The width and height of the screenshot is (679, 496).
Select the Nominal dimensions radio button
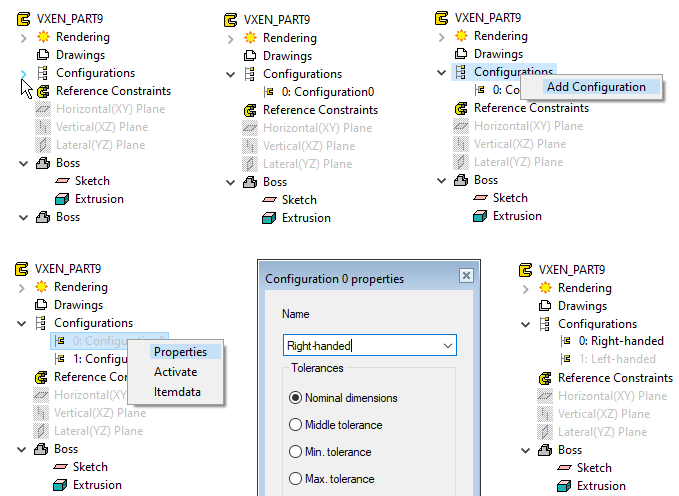pyautogui.click(x=295, y=398)
